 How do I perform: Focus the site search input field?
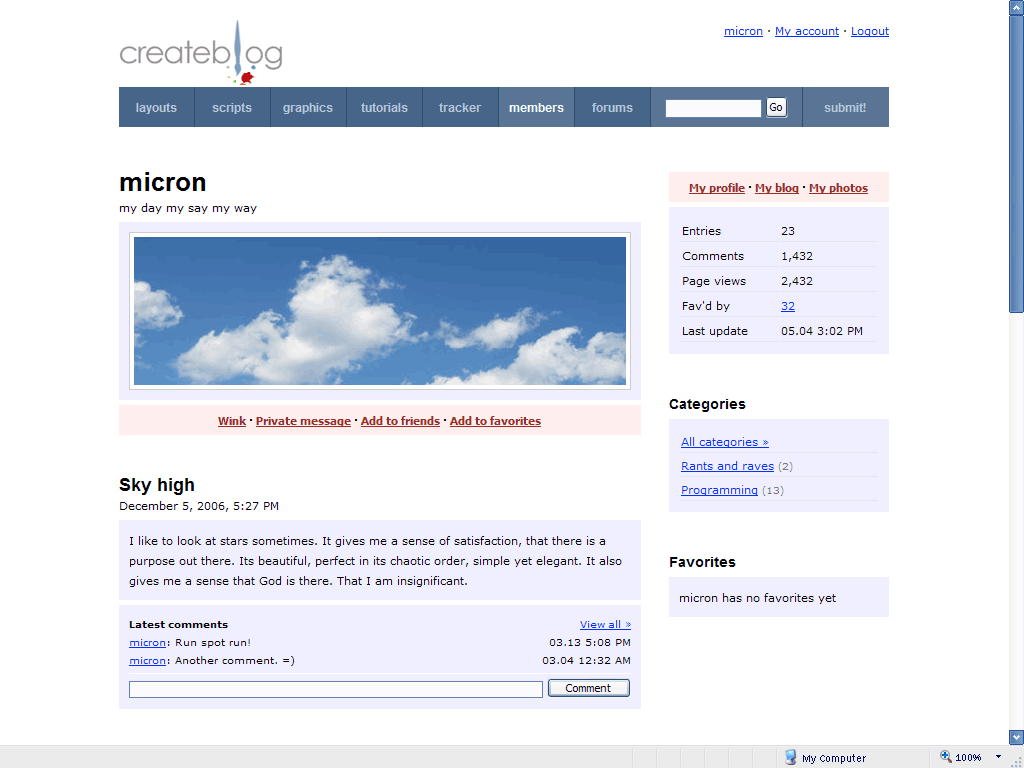pos(713,108)
